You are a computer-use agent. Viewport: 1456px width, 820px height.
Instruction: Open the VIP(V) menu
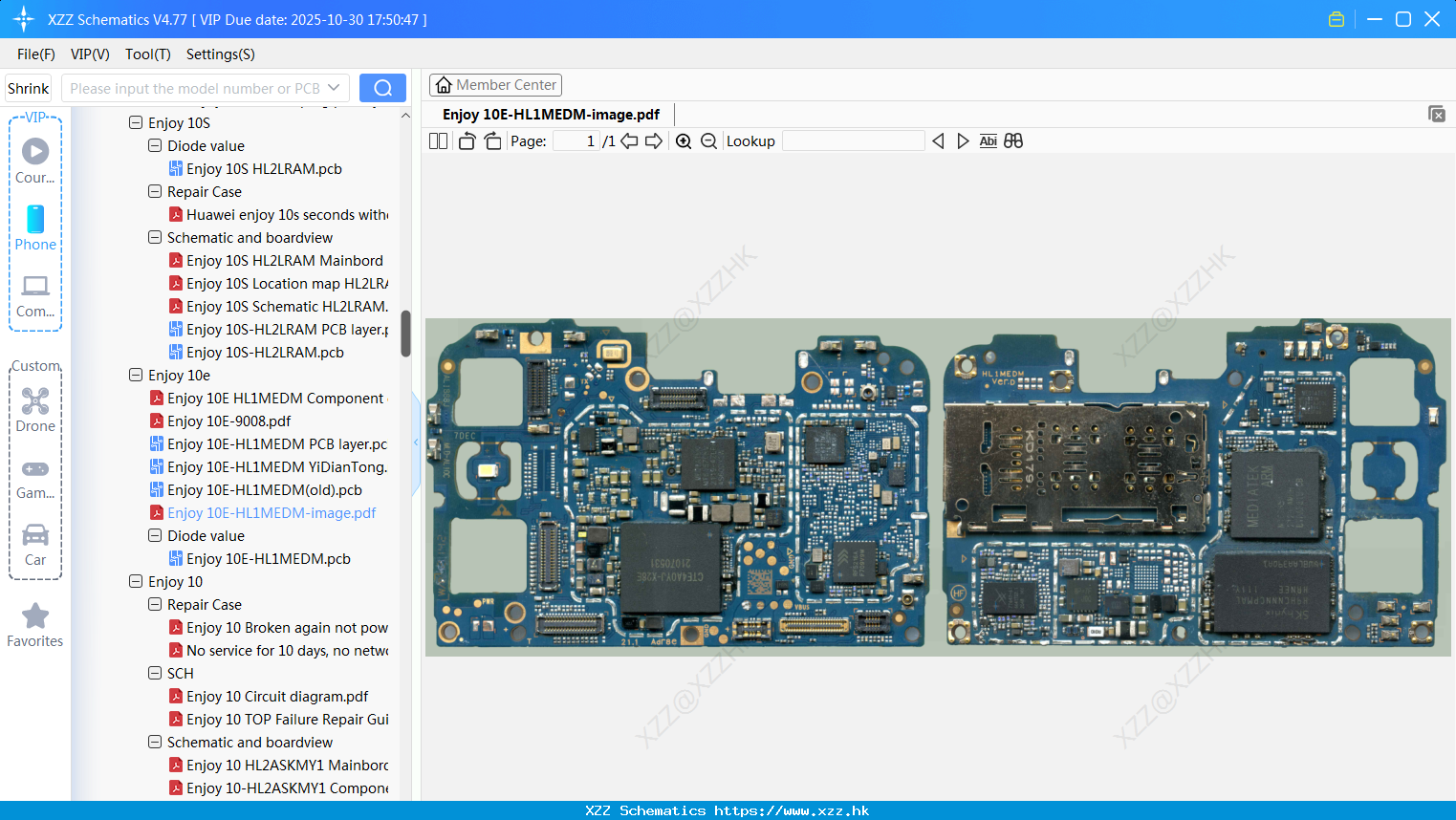(90, 54)
